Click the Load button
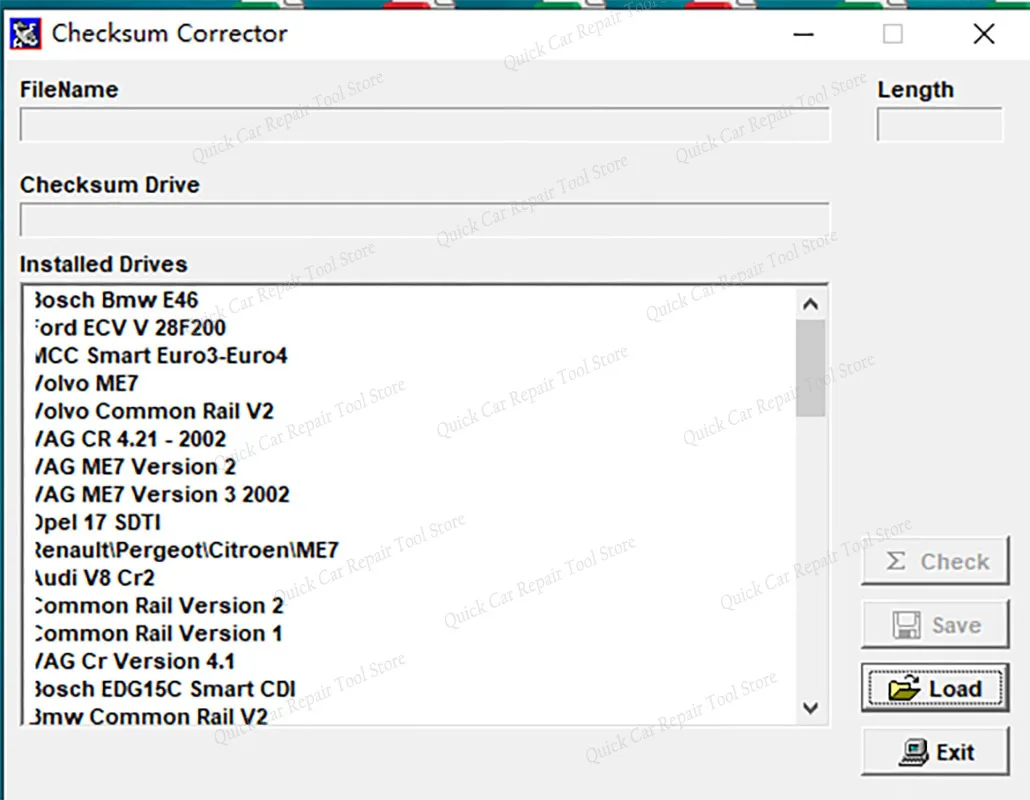 pos(935,688)
